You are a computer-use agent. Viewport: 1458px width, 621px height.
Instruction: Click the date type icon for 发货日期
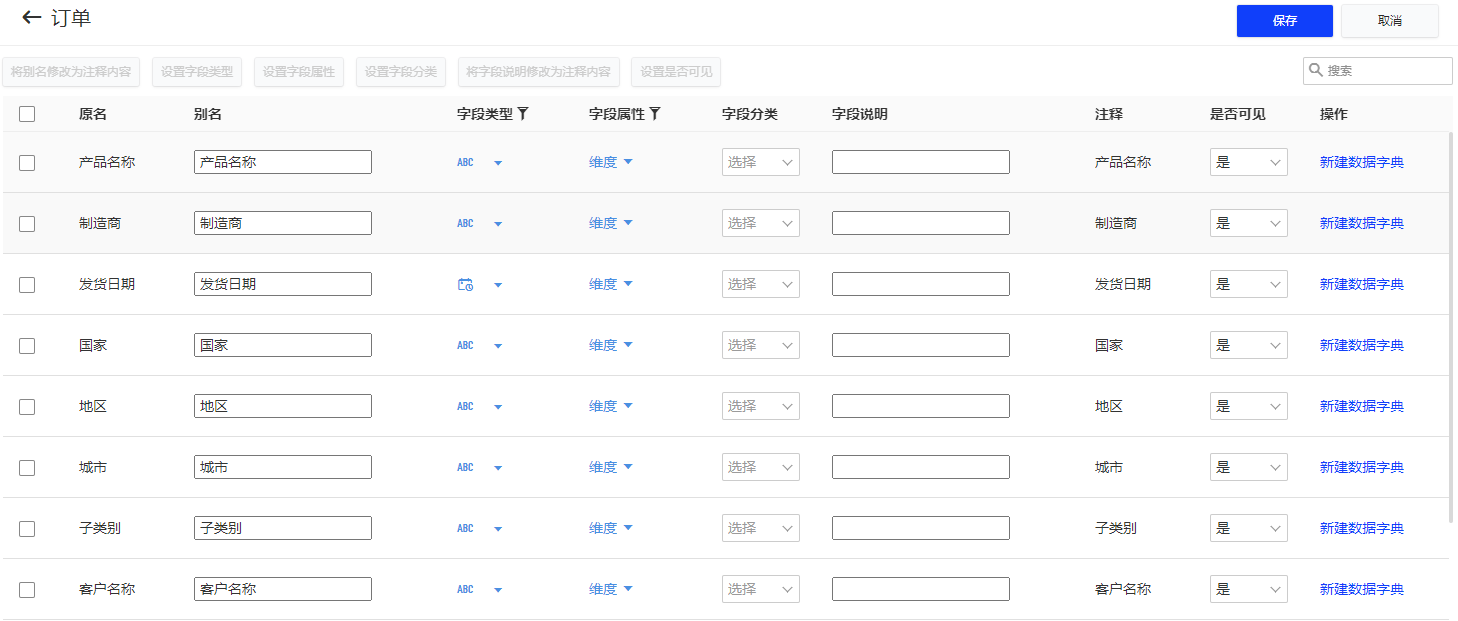coord(465,284)
